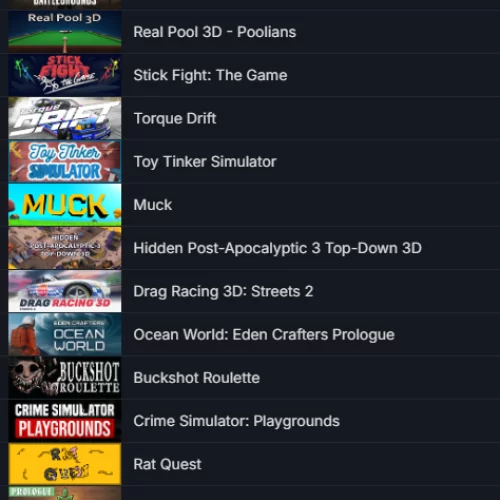The image size is (500, 500).
Task: Open the Crime Simulator Playgrounds banner
Action: 65,421
